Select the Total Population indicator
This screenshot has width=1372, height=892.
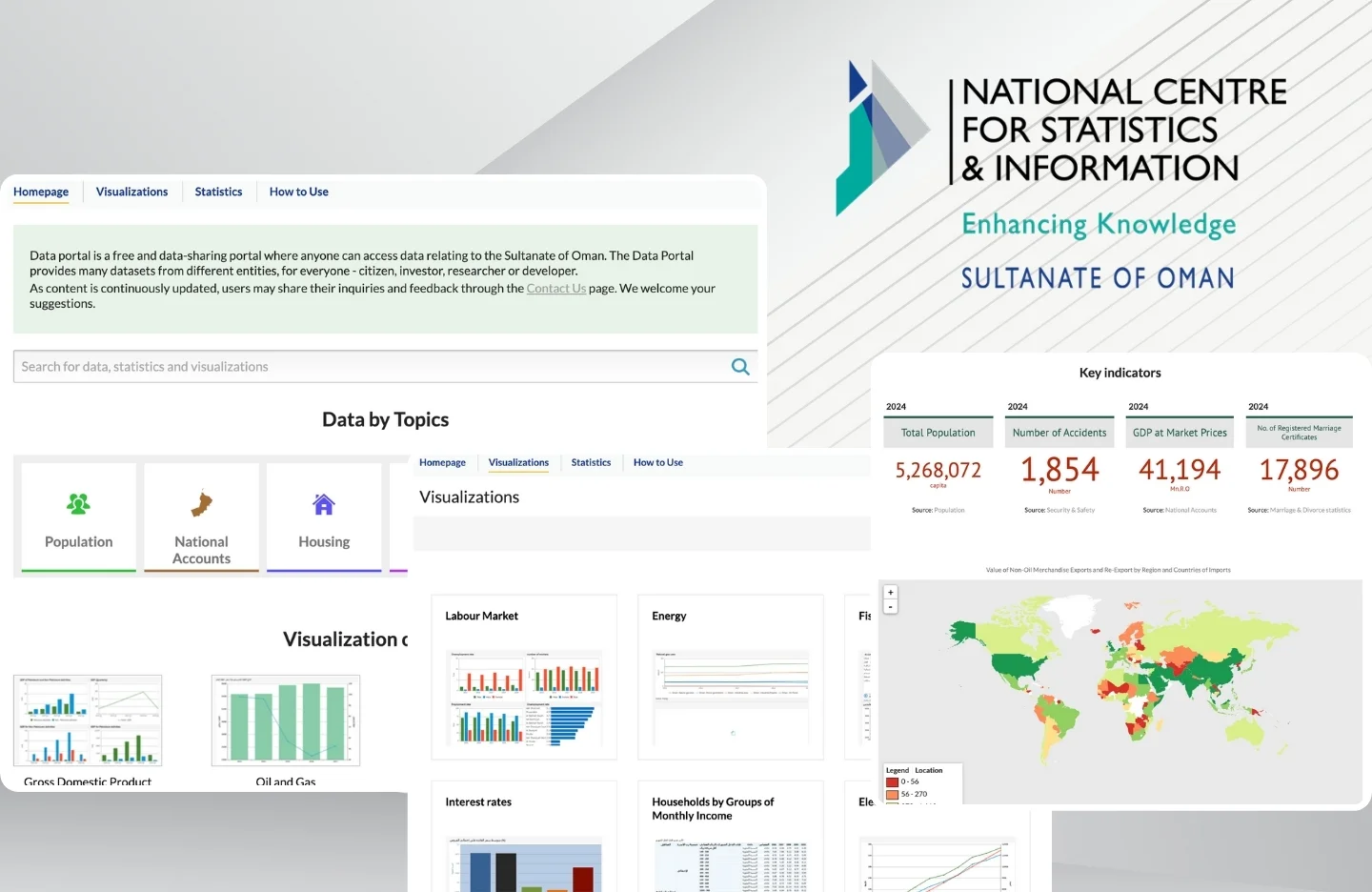point(938,433)
